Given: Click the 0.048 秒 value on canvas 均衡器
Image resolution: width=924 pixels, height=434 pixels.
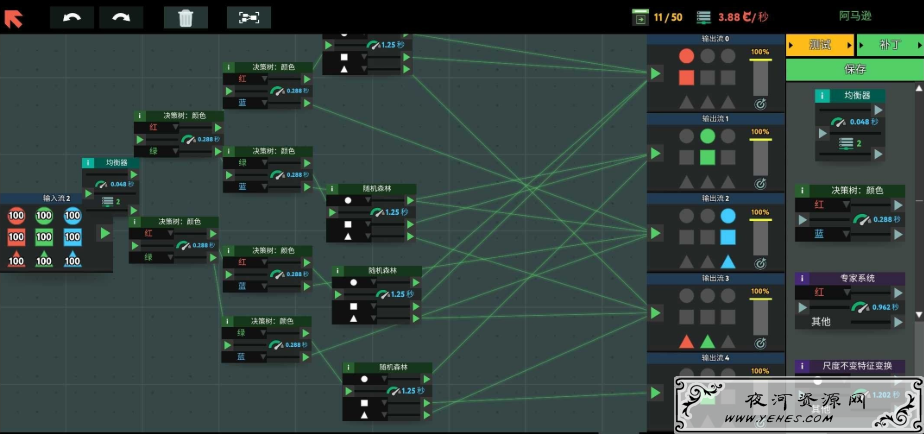Looking at the screenshot, I should tap(121, 185).
